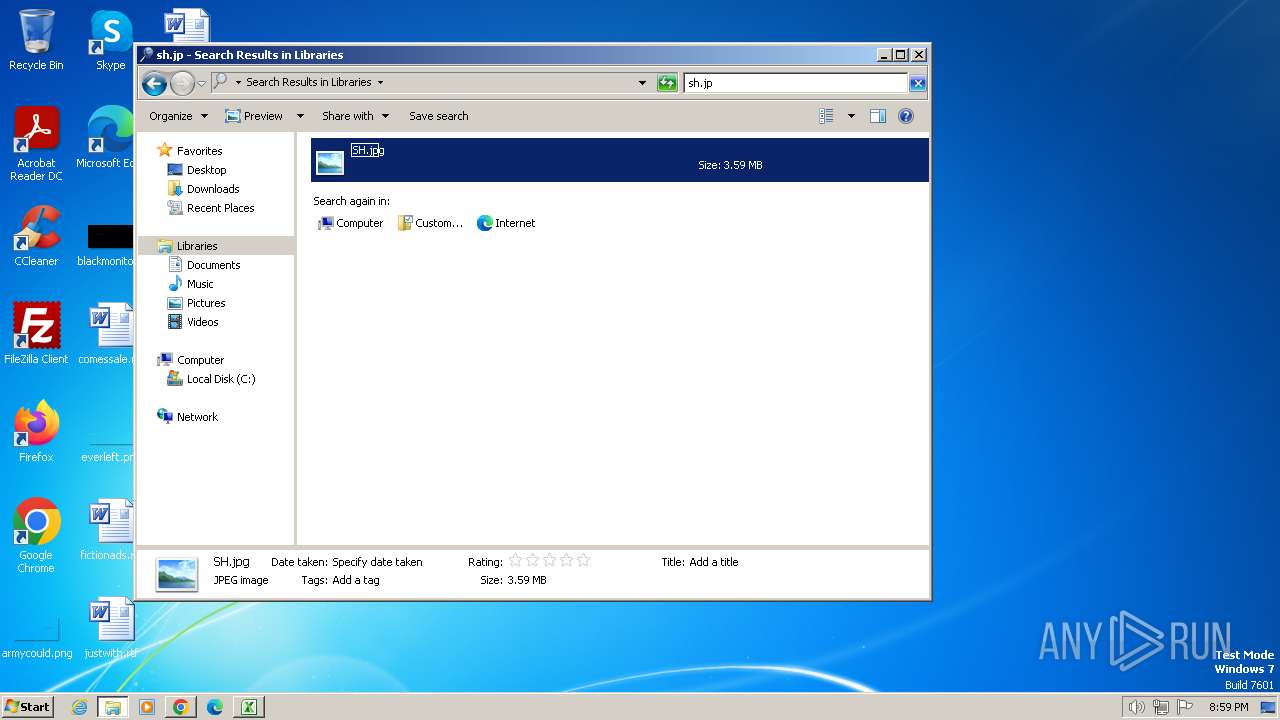The height and width of the screenshot is (720, 1280).
Task: Click the sh.jp search input field
Action: pyautogui.click(x=796, y=83)
